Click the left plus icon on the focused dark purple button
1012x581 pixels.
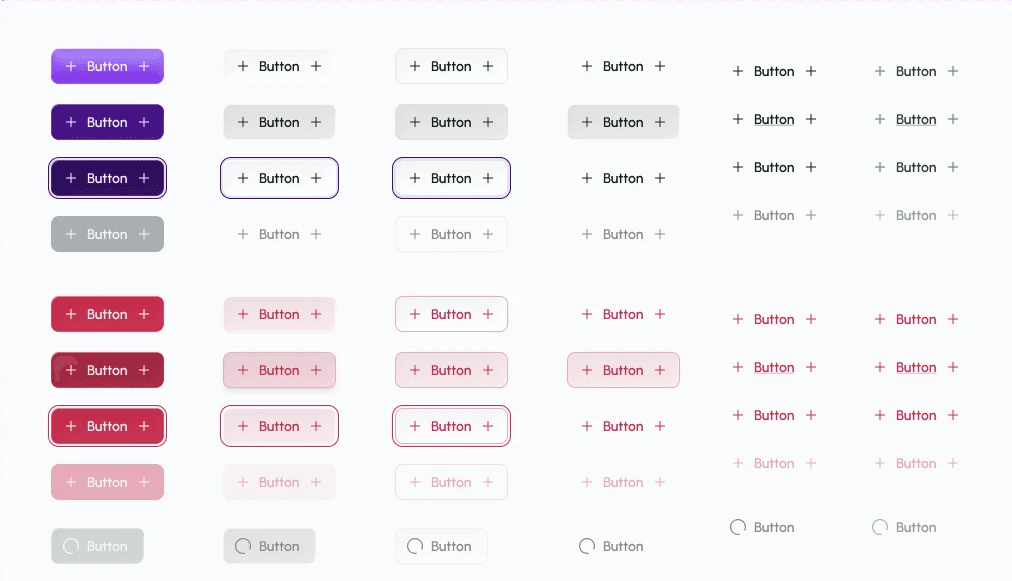(71, 178)
